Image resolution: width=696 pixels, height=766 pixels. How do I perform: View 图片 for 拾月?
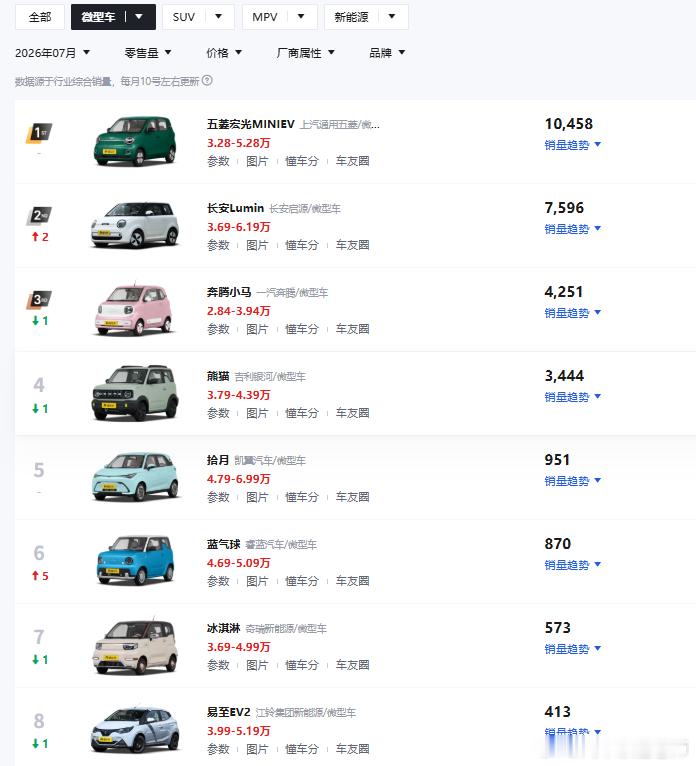[257, 497]
